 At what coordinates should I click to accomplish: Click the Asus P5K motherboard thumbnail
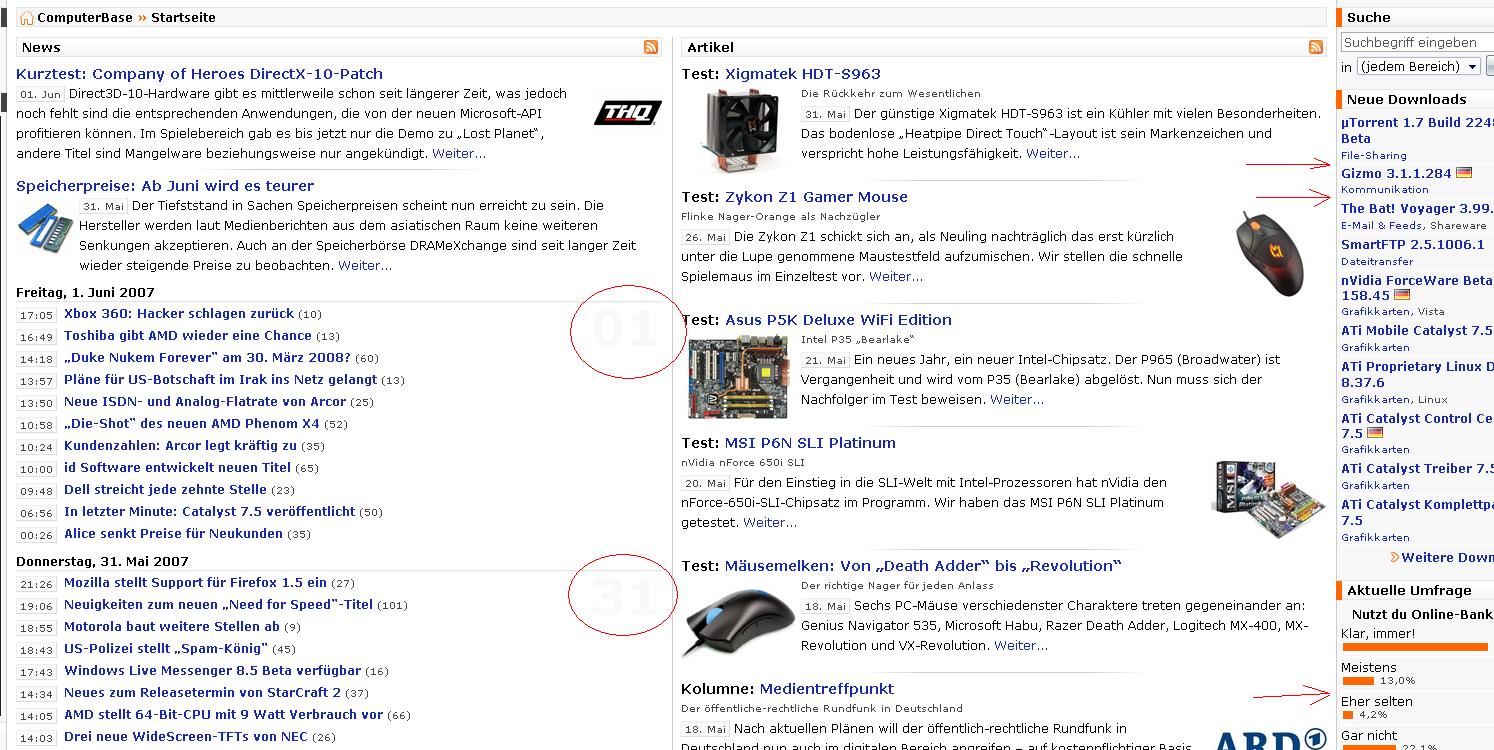point(738,376)
